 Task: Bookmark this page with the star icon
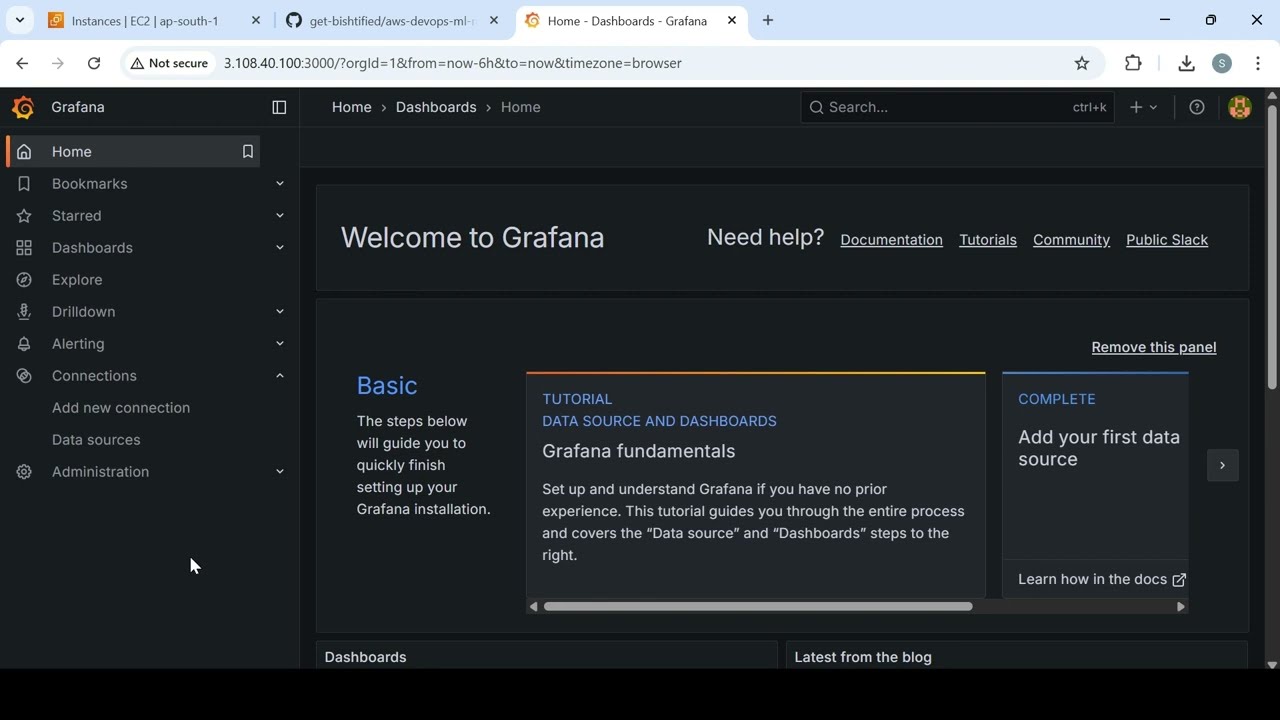pos(1082,63)
